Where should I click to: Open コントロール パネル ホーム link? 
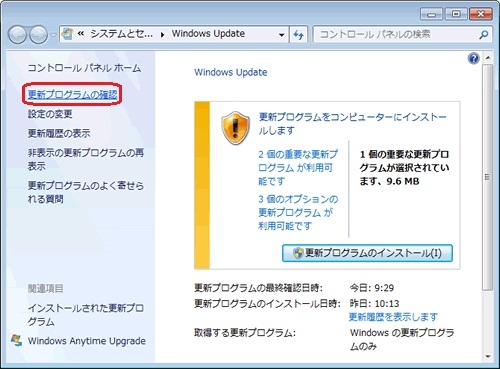(x=84, y=68)
